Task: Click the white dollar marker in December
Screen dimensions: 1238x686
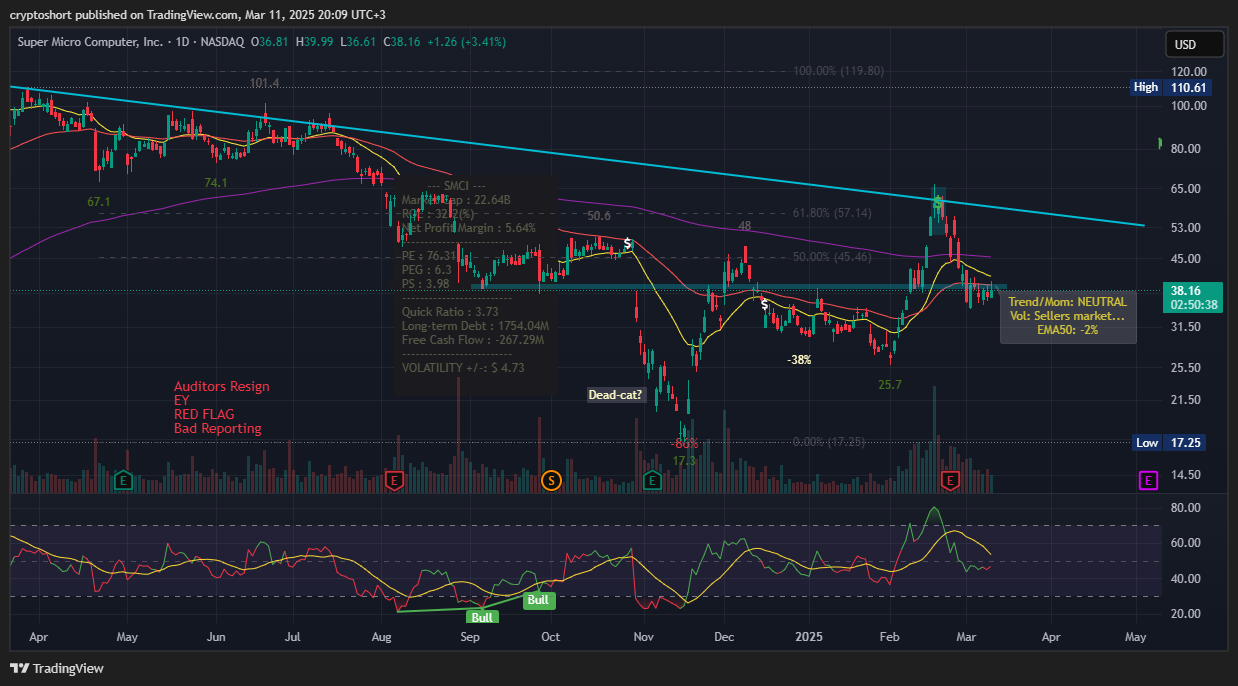Action: (x=765, y=304)
